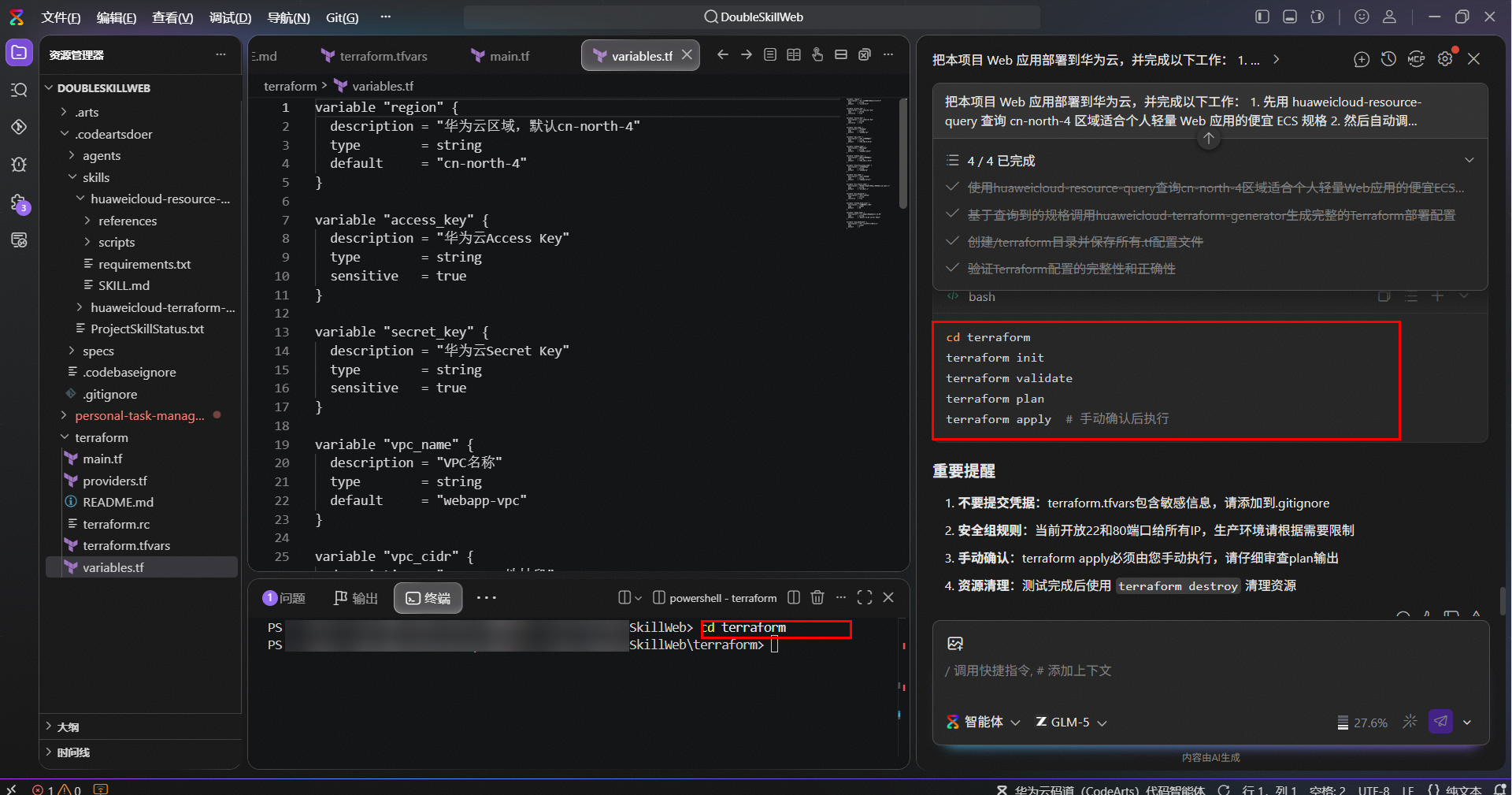
Task: Open the Git(G) menu
Action: click(342, 17)
